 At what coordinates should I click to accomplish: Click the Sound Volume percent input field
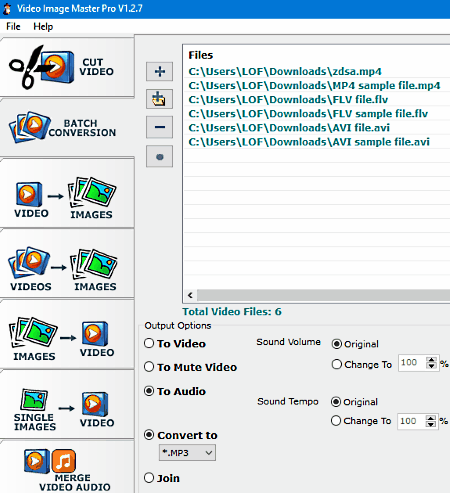tap(412, 363)
